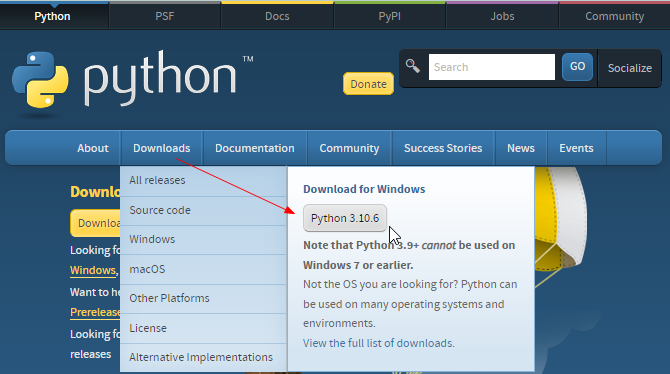Open the PyPI top tab
The image size is (670, 374).
click(x=389, y=16)
